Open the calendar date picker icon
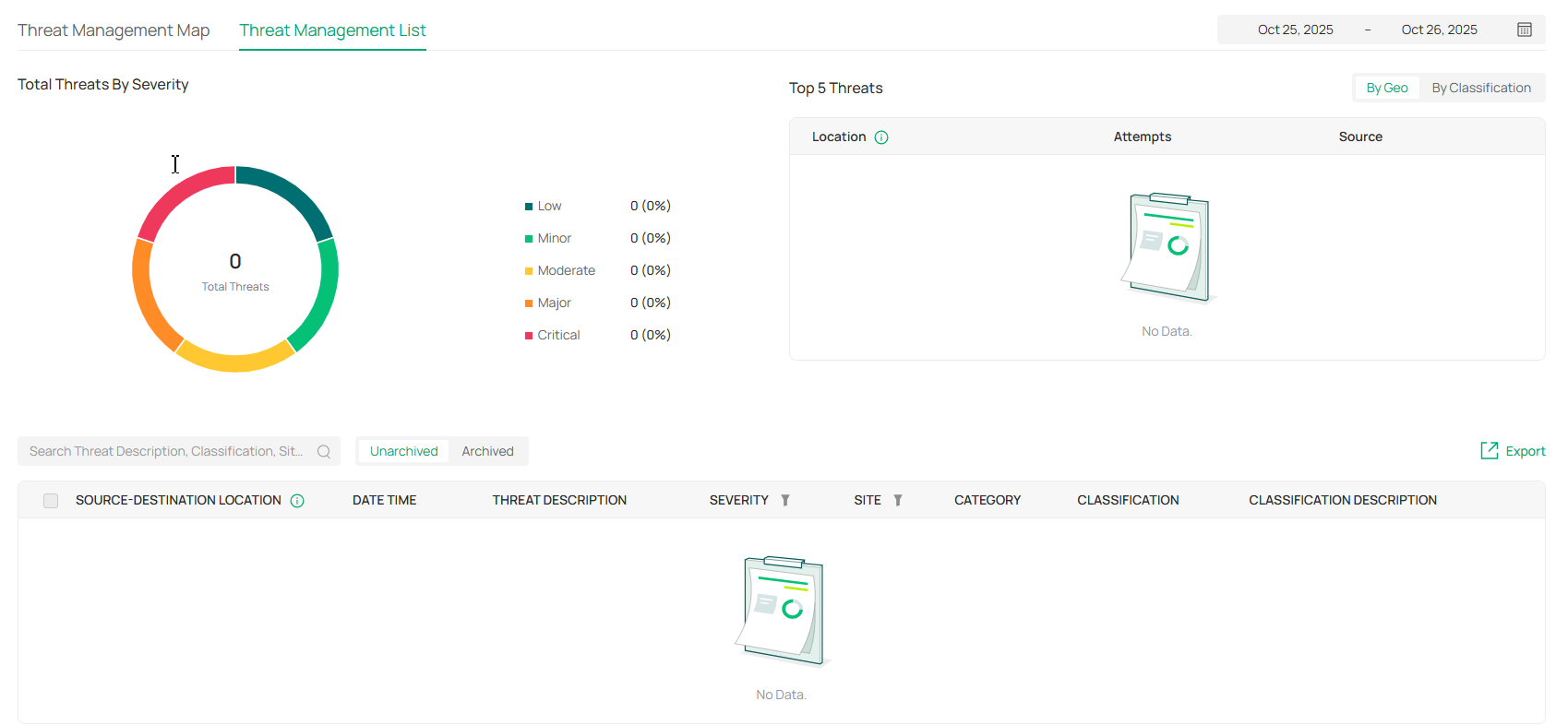Screen dimensions: 1568x725 click(1525, 30)
